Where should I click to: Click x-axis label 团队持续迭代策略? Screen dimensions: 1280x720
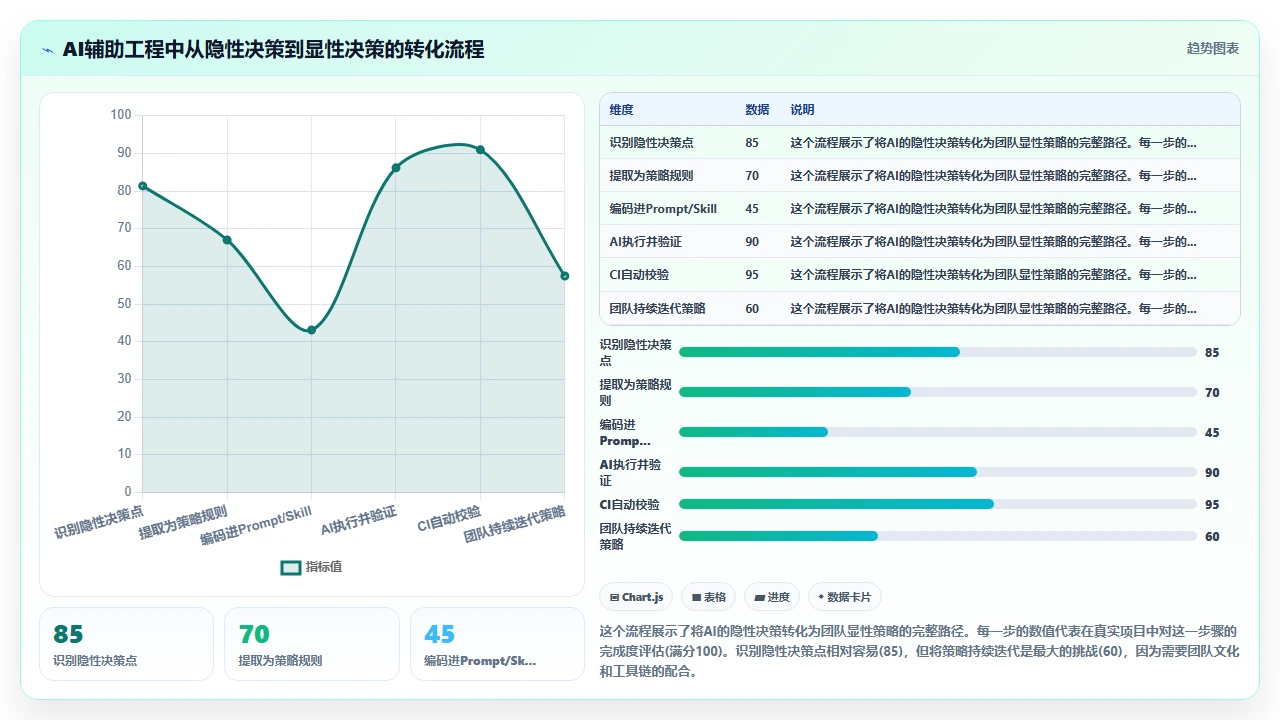pos(515,525)
